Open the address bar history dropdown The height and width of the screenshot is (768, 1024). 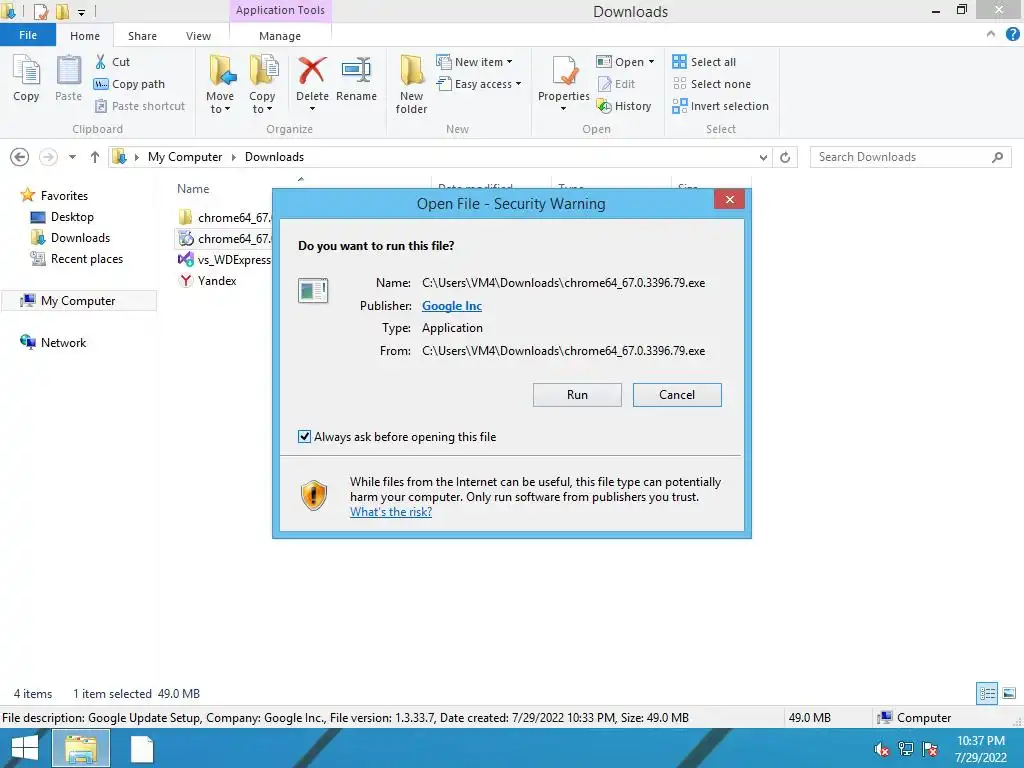click(763, 157)
